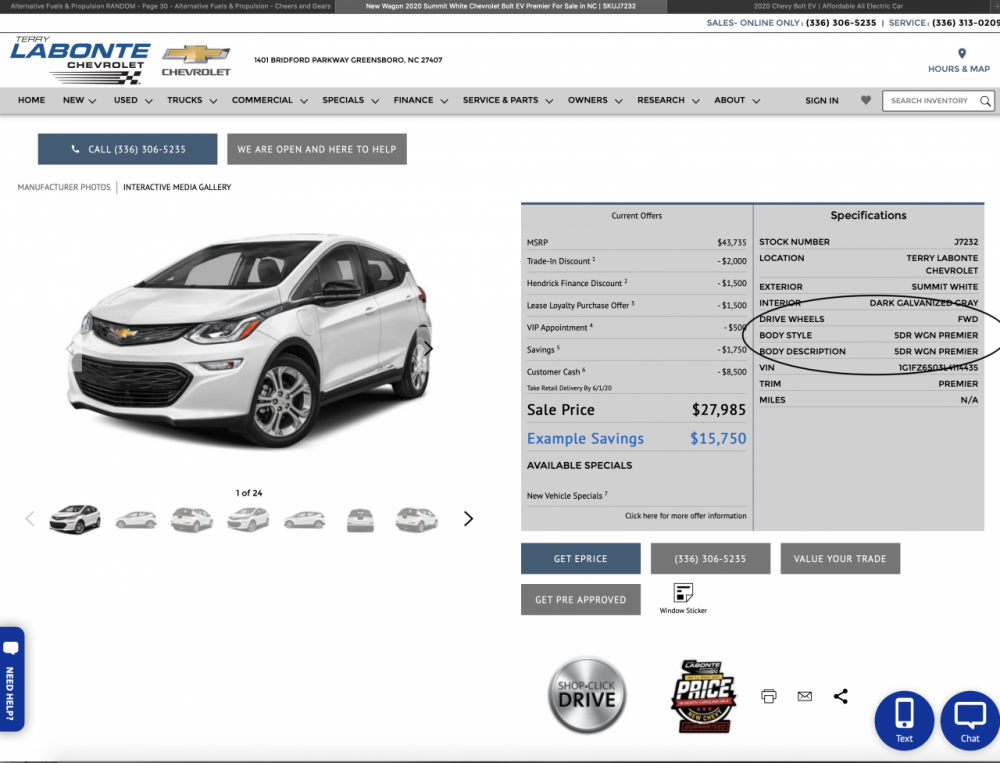Expand the Trucks menu dropdown
The height and width of the screenshot is (763, 1000).
tap(191, 100)
